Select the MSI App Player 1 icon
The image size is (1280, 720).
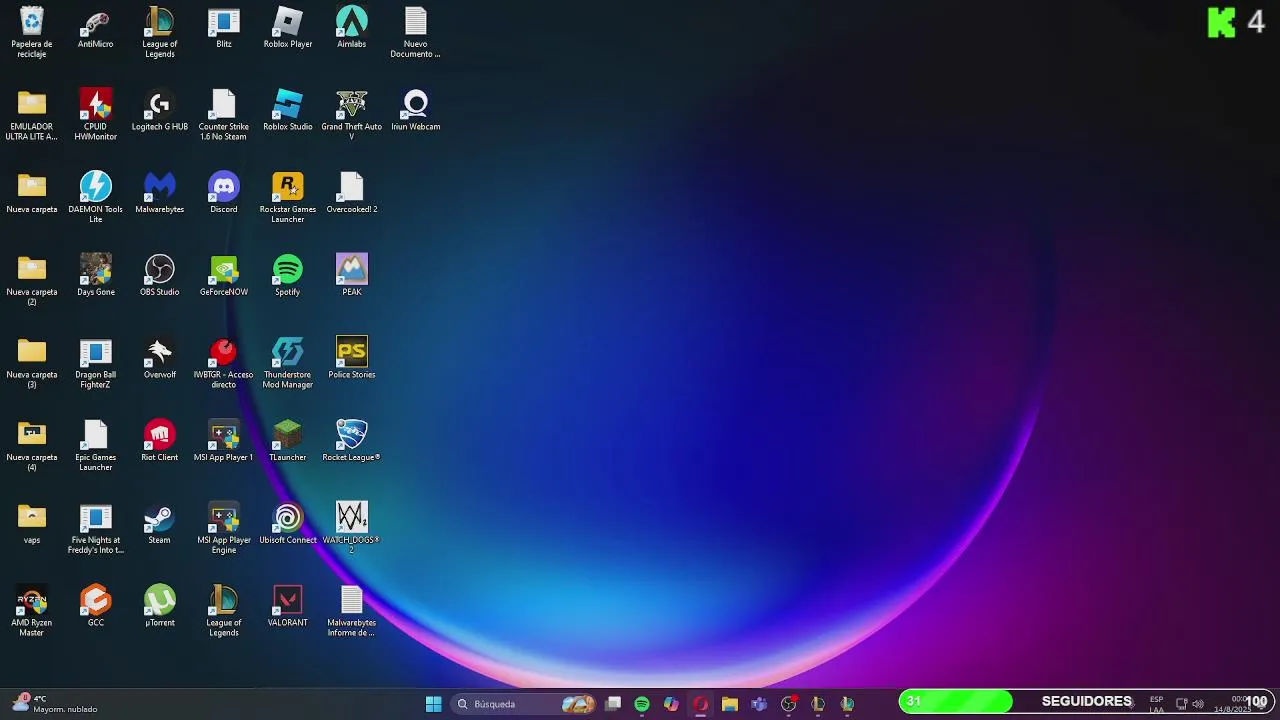(x=224, y=441)
